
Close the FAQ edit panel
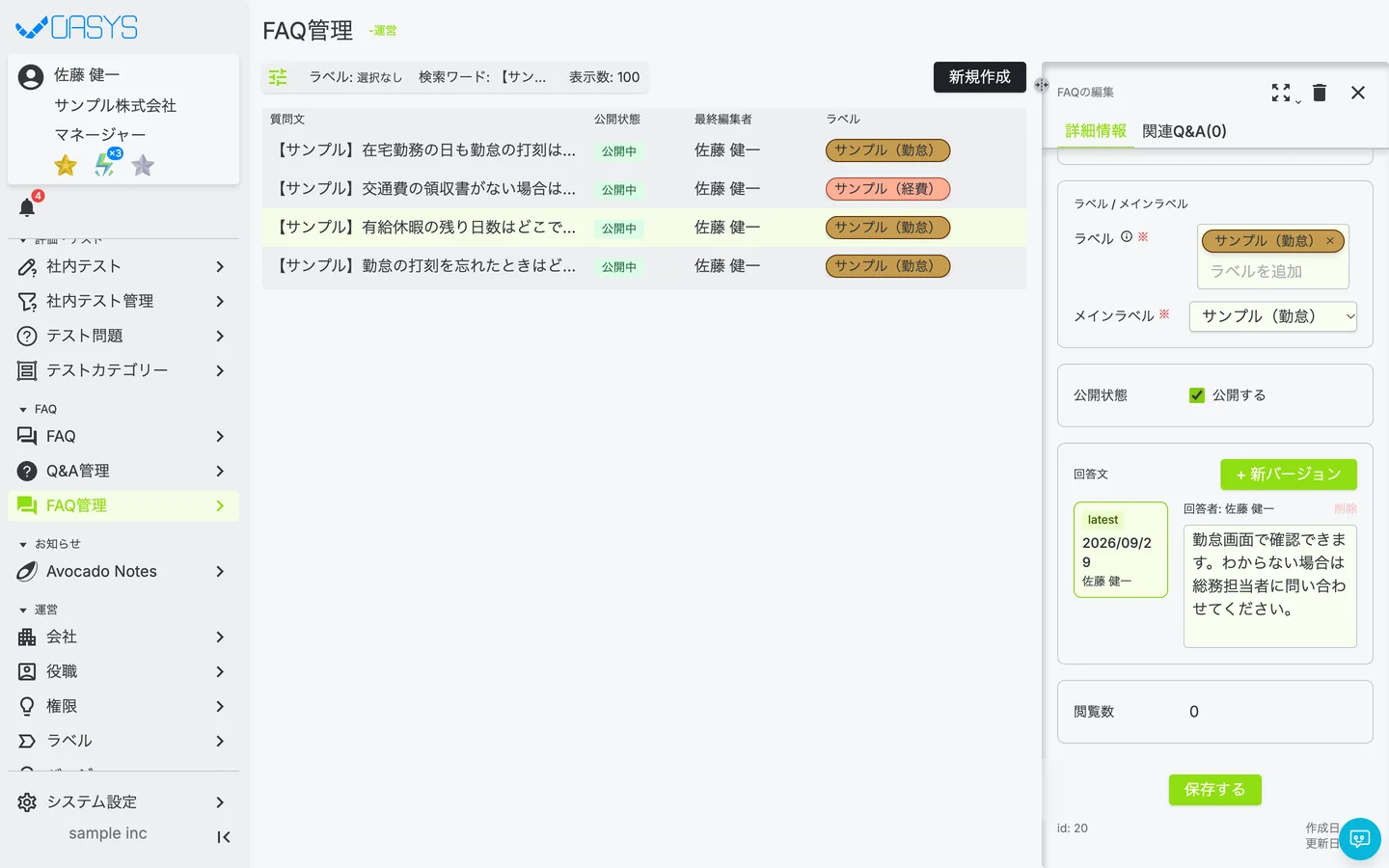1358,93
